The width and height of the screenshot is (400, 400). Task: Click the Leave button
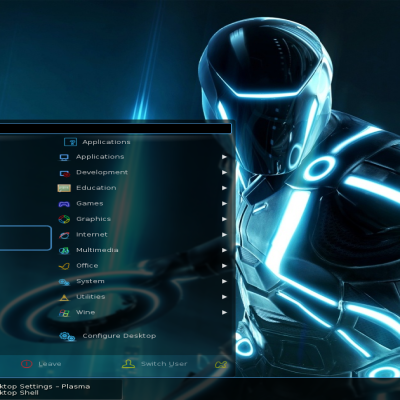click(41, 364)
